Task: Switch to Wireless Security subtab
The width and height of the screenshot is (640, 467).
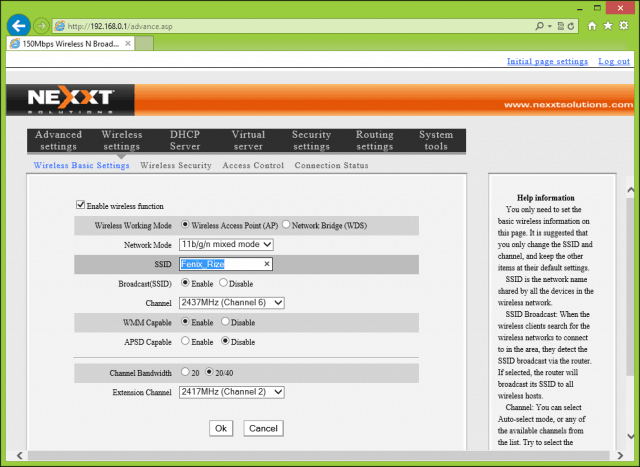Action: click(176, 165)
